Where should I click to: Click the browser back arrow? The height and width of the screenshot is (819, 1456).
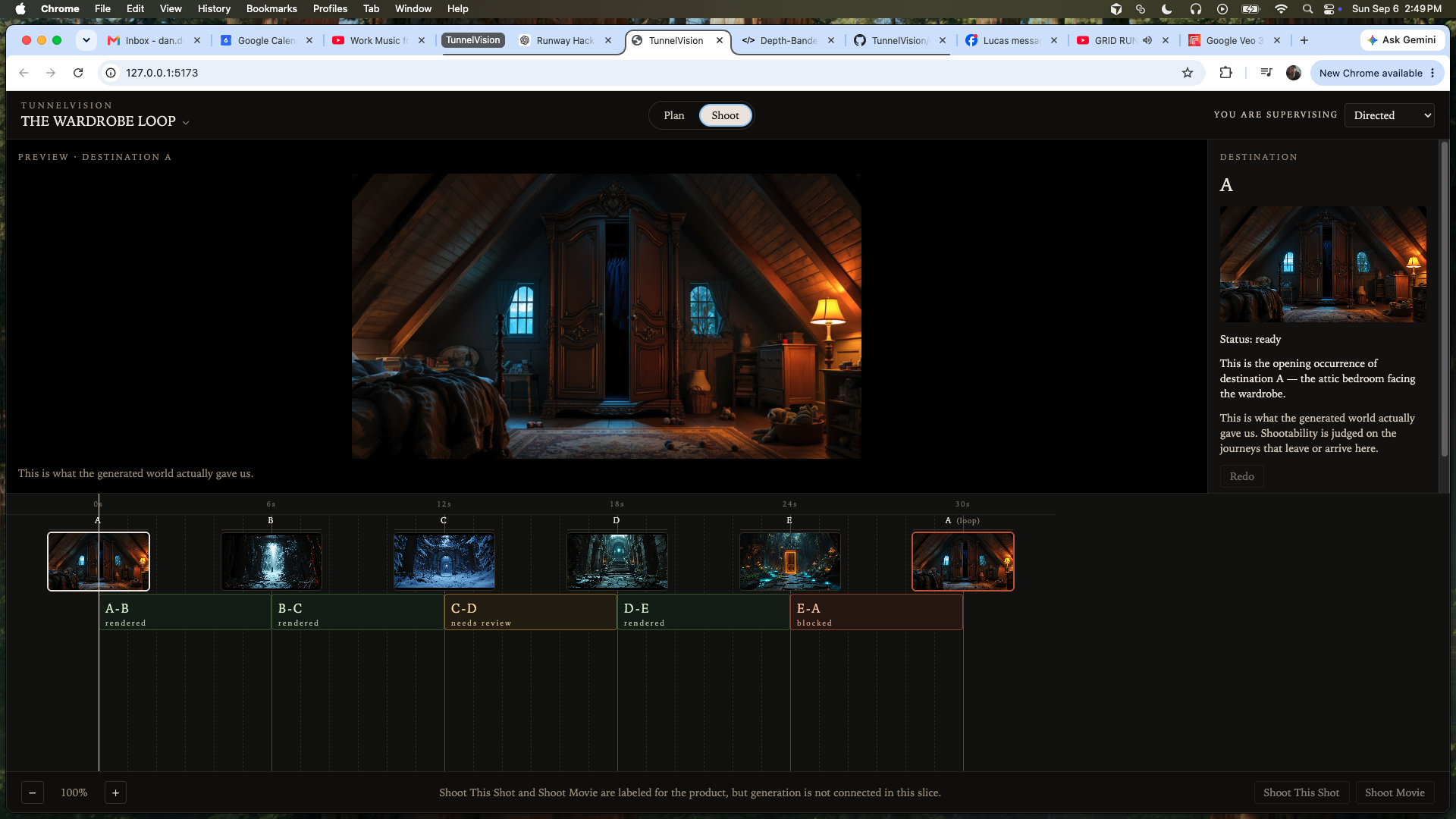click(x=24, y=73)
